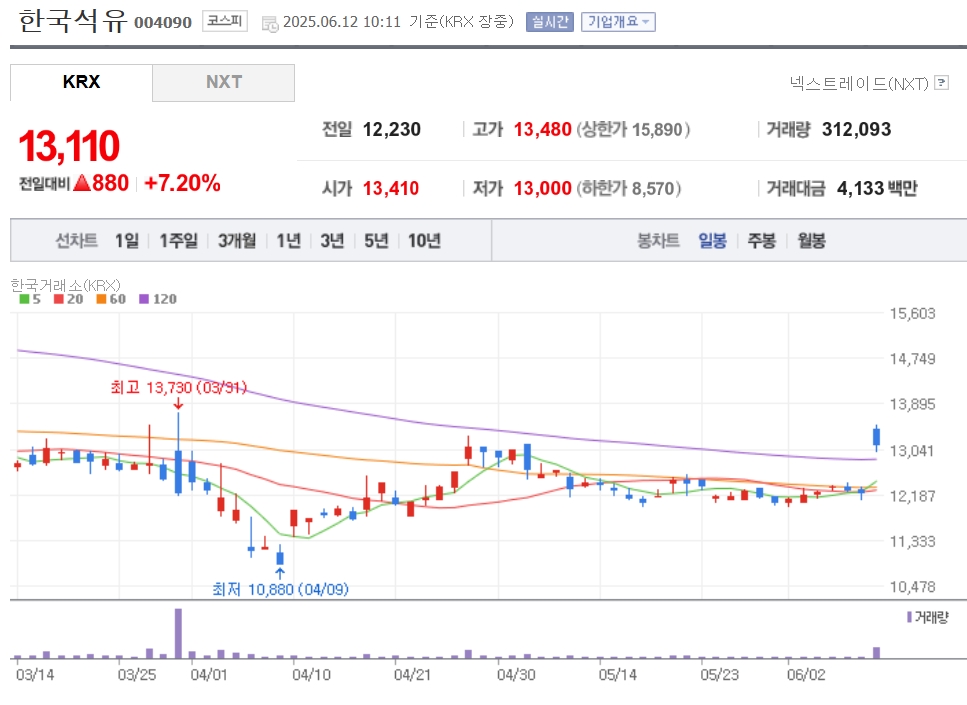Image resolution: width=967 pixels, height=705 pixels.
Task: Click the 저가 value 13,000
Action: tap(543, 188)
